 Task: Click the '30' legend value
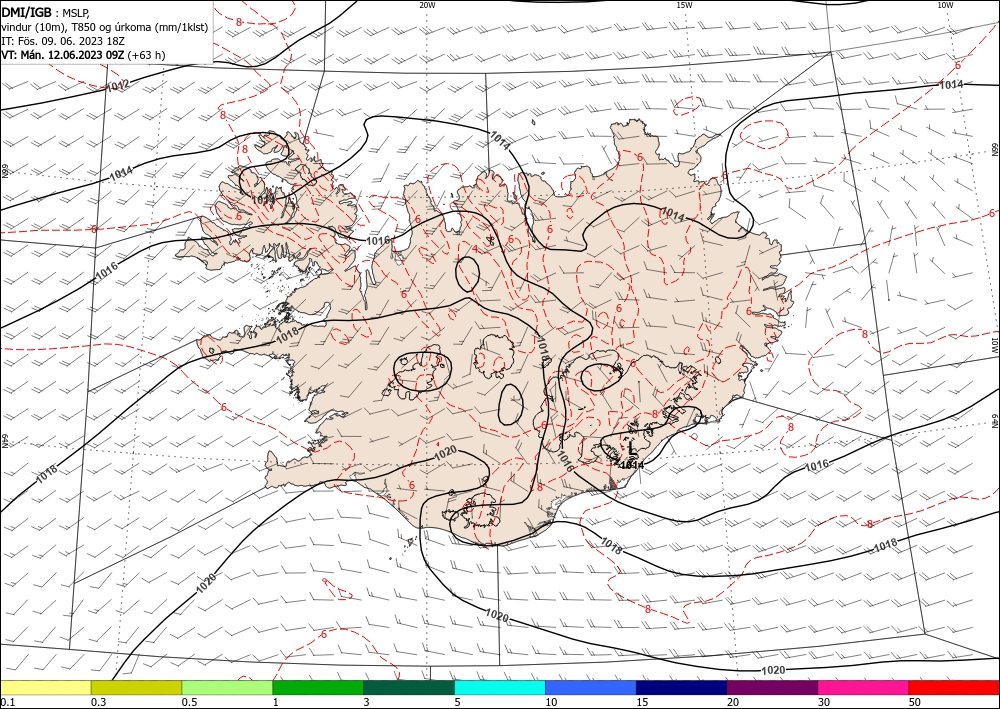[x=824, y=702]
